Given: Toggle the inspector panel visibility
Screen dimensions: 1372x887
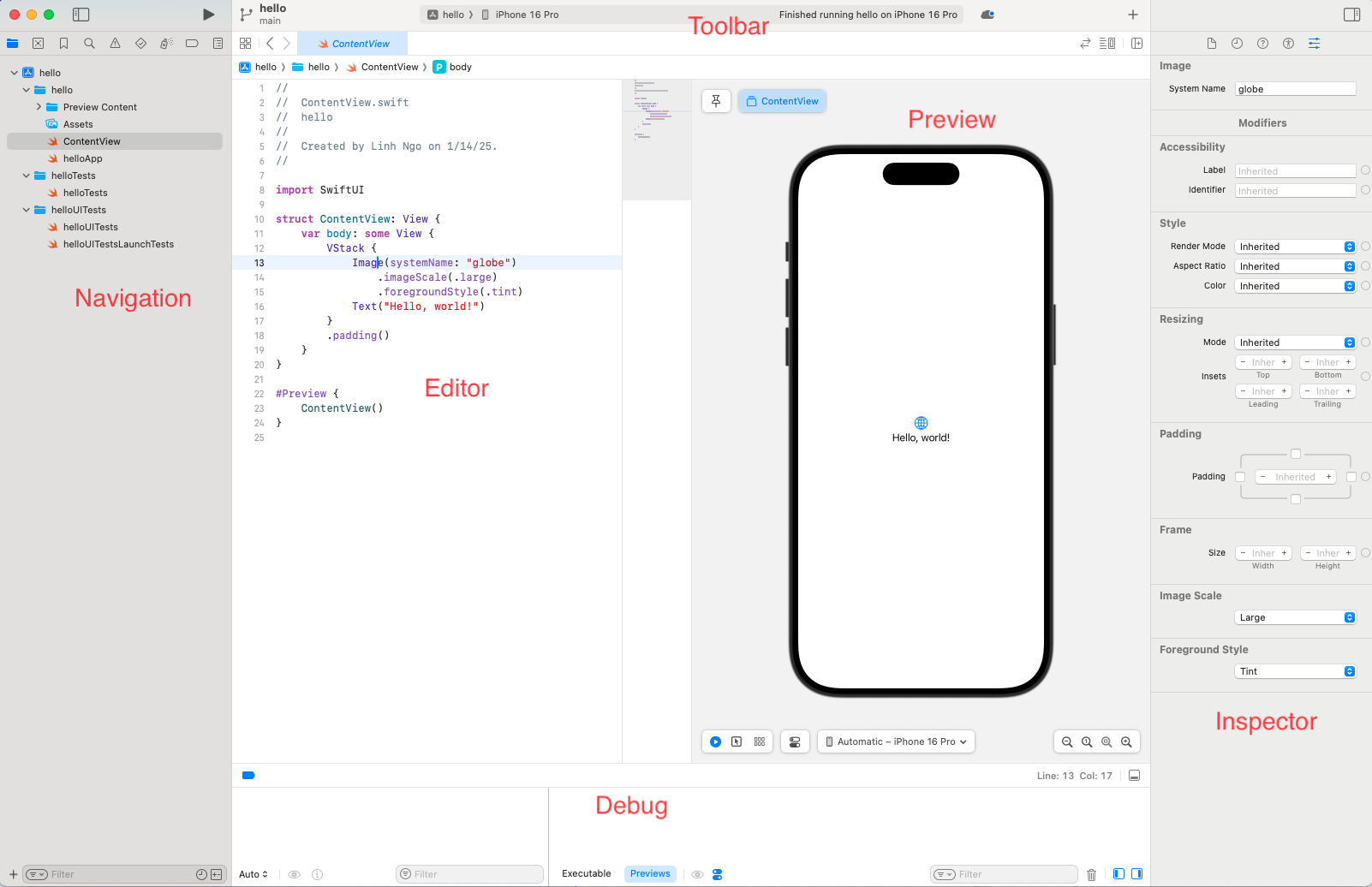Looking at the screenshot, I should pyautogui.click(x=1351, y=15).
